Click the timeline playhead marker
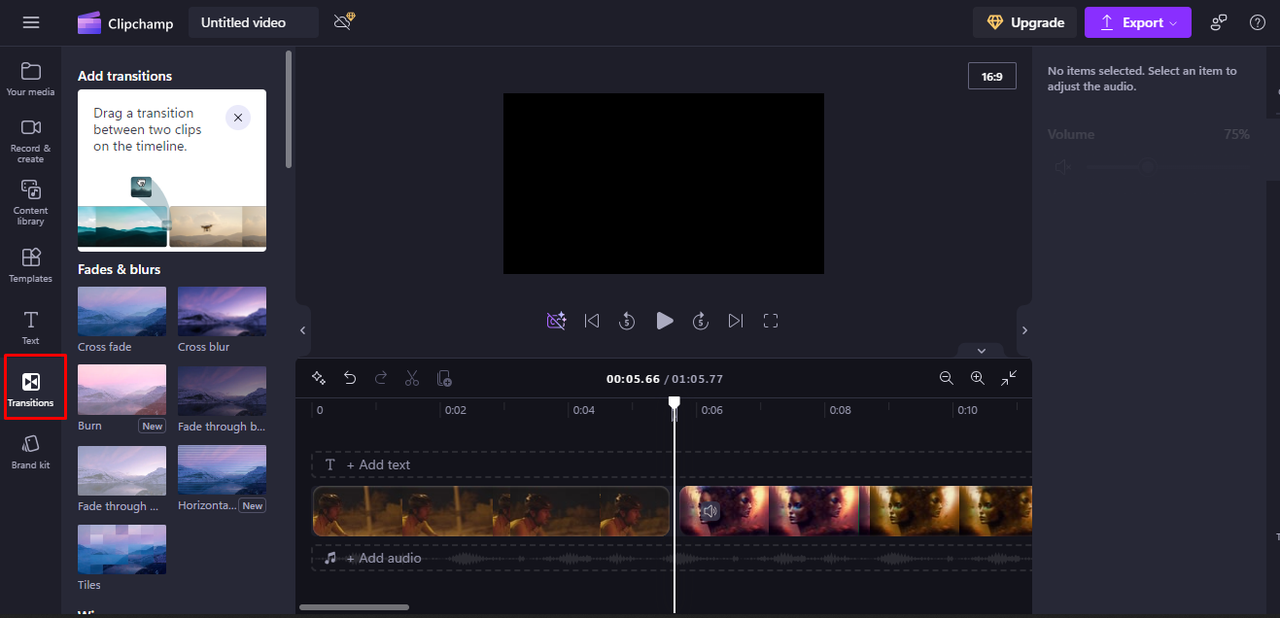The width and height of the screenshot is (1280, 618). click(674, 403)
